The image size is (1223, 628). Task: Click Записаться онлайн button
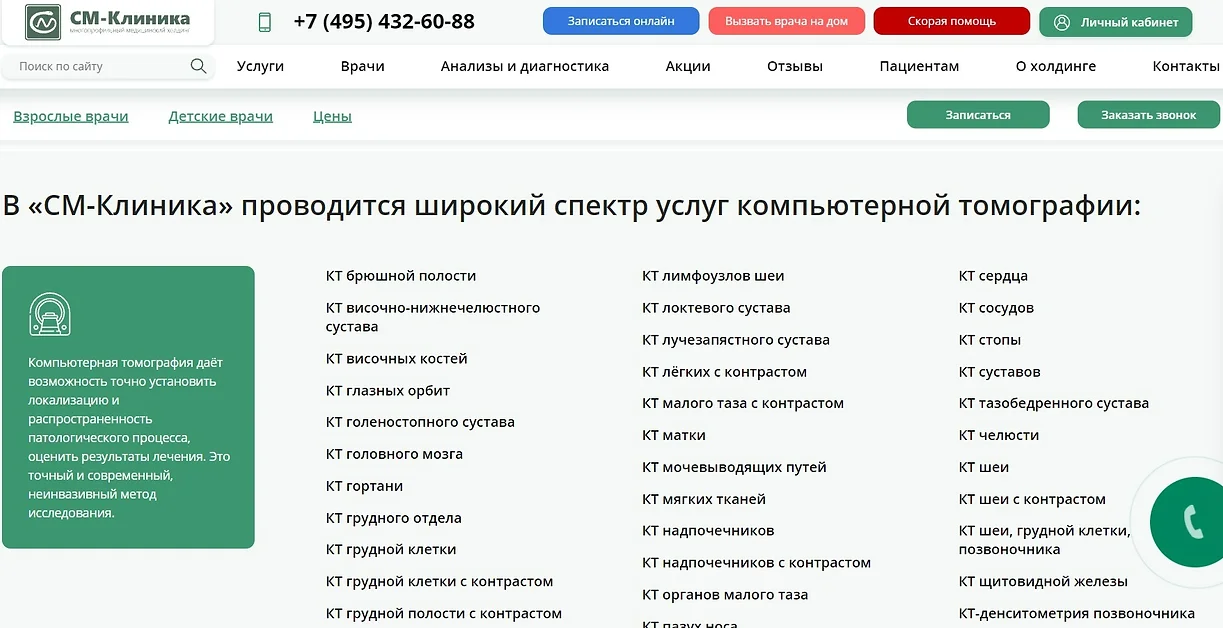(x=621, y=21)
